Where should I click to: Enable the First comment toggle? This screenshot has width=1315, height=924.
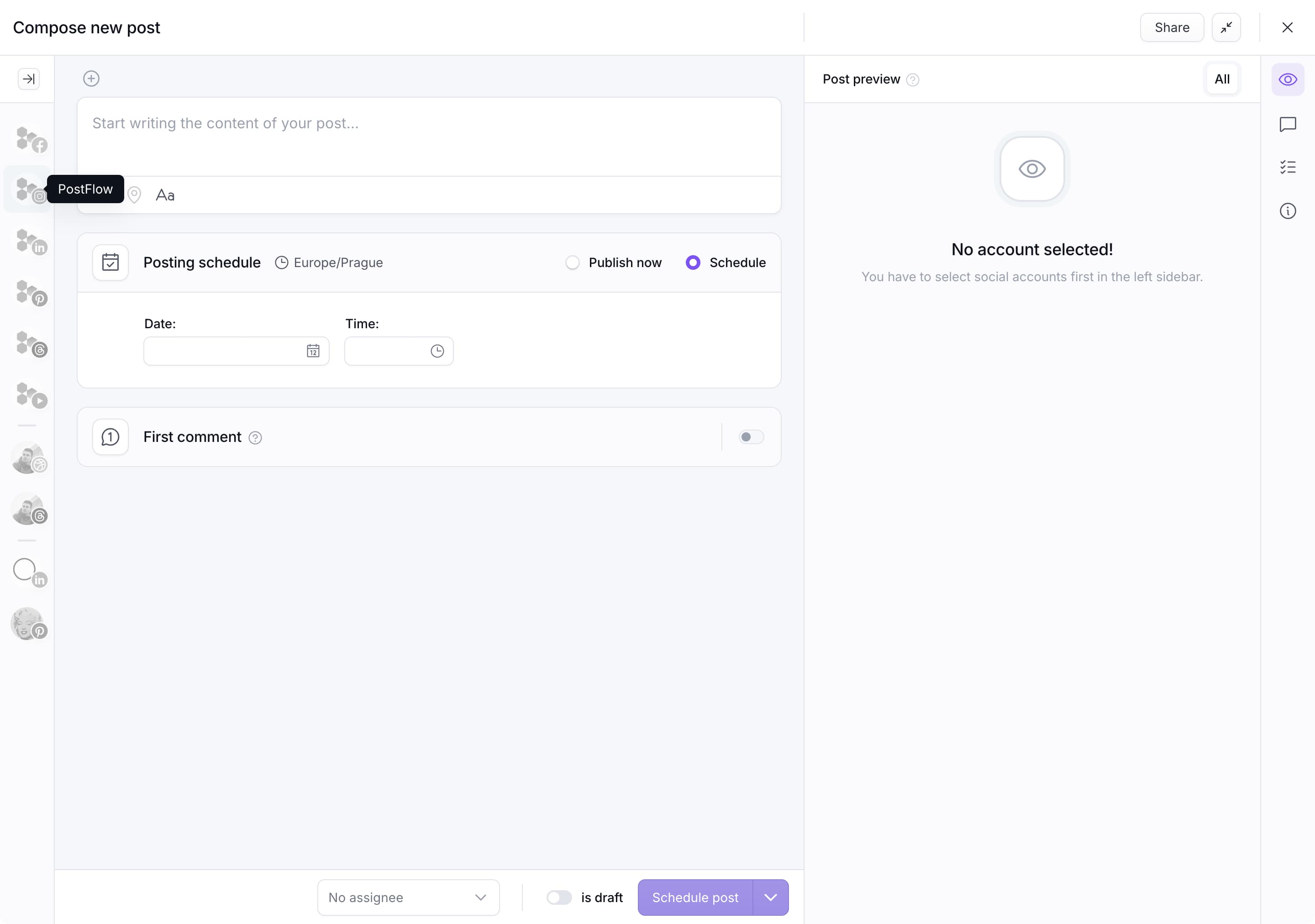750,437
